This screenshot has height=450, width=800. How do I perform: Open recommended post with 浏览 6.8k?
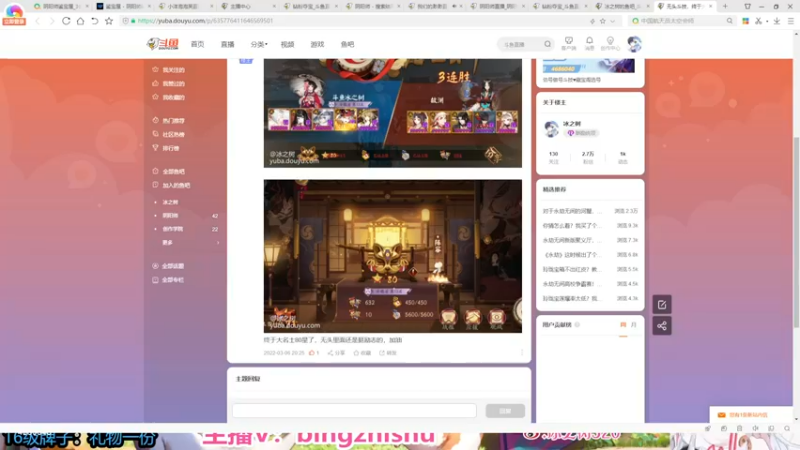point(590,255)
